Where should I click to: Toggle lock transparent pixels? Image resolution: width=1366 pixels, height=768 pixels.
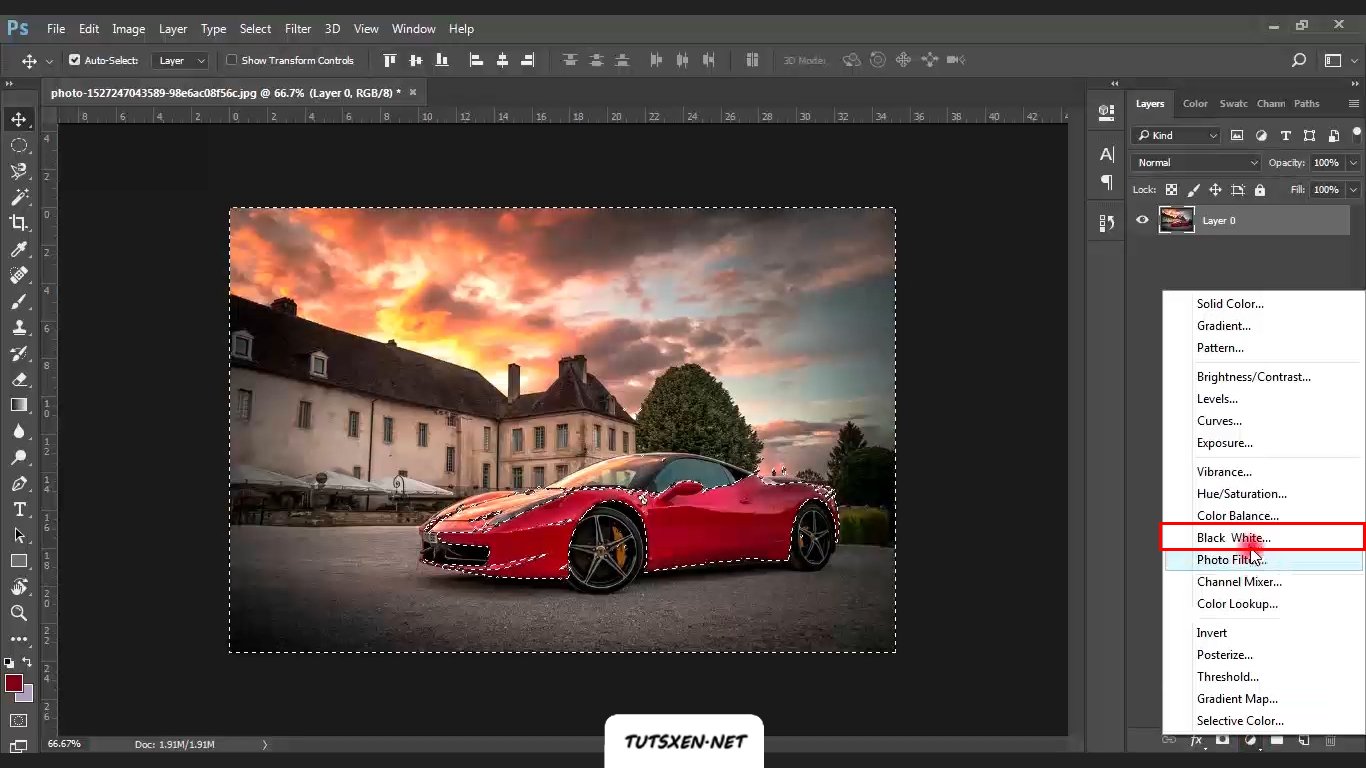coord(1171,190)
